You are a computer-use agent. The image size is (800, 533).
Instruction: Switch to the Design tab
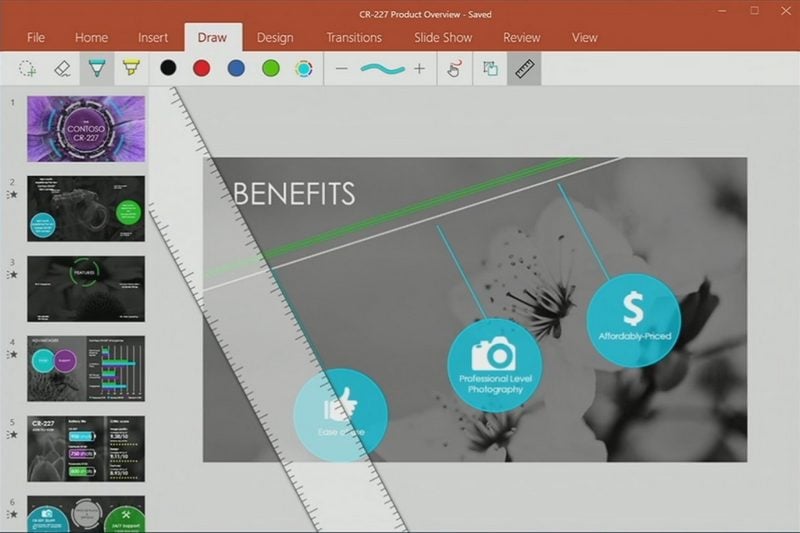(x=275, y=37)
